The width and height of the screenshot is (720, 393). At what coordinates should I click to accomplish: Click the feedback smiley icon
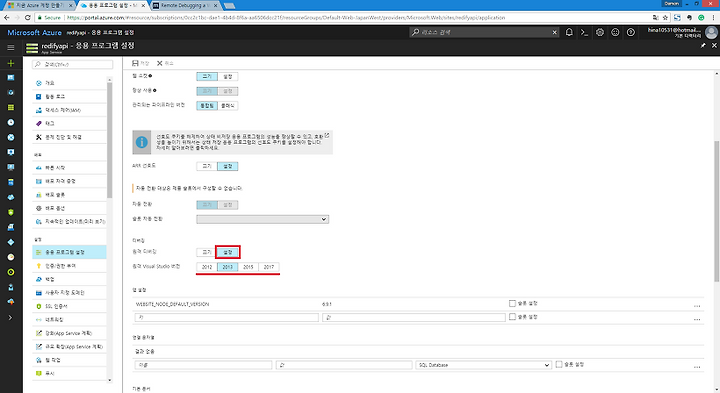click(615, 32)
